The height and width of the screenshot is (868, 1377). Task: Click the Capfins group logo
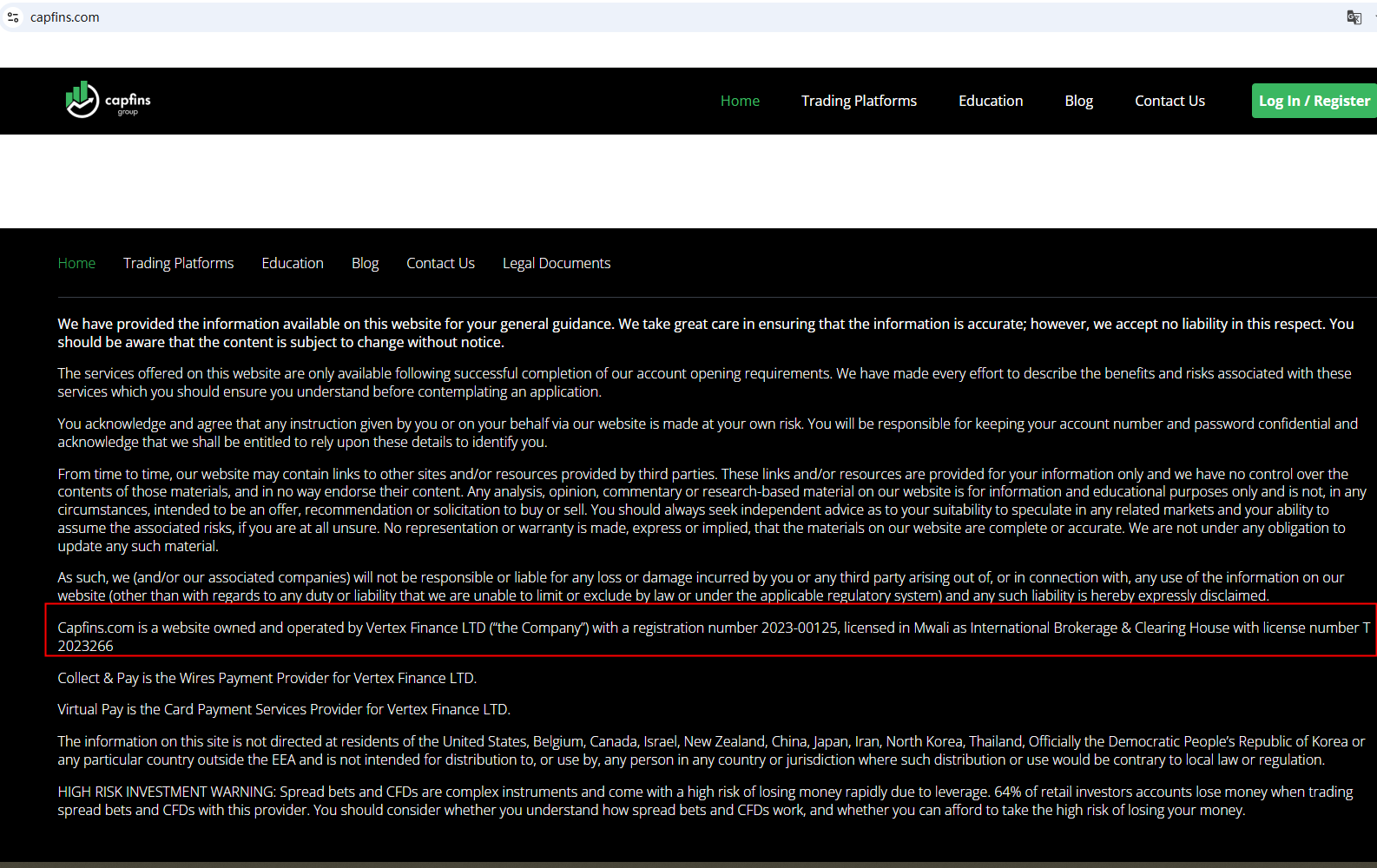point(108,100)
